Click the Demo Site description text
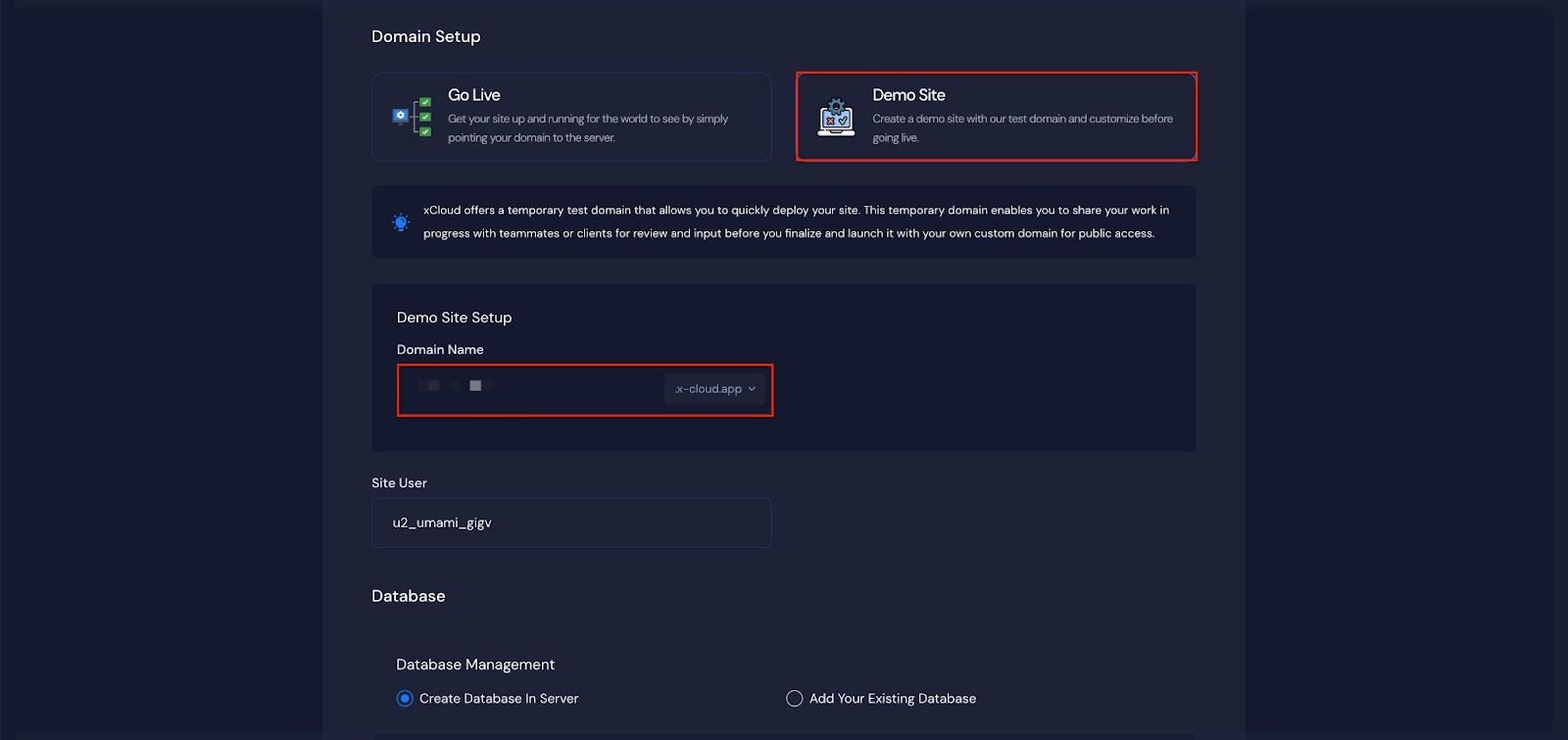 [1022, 128]
